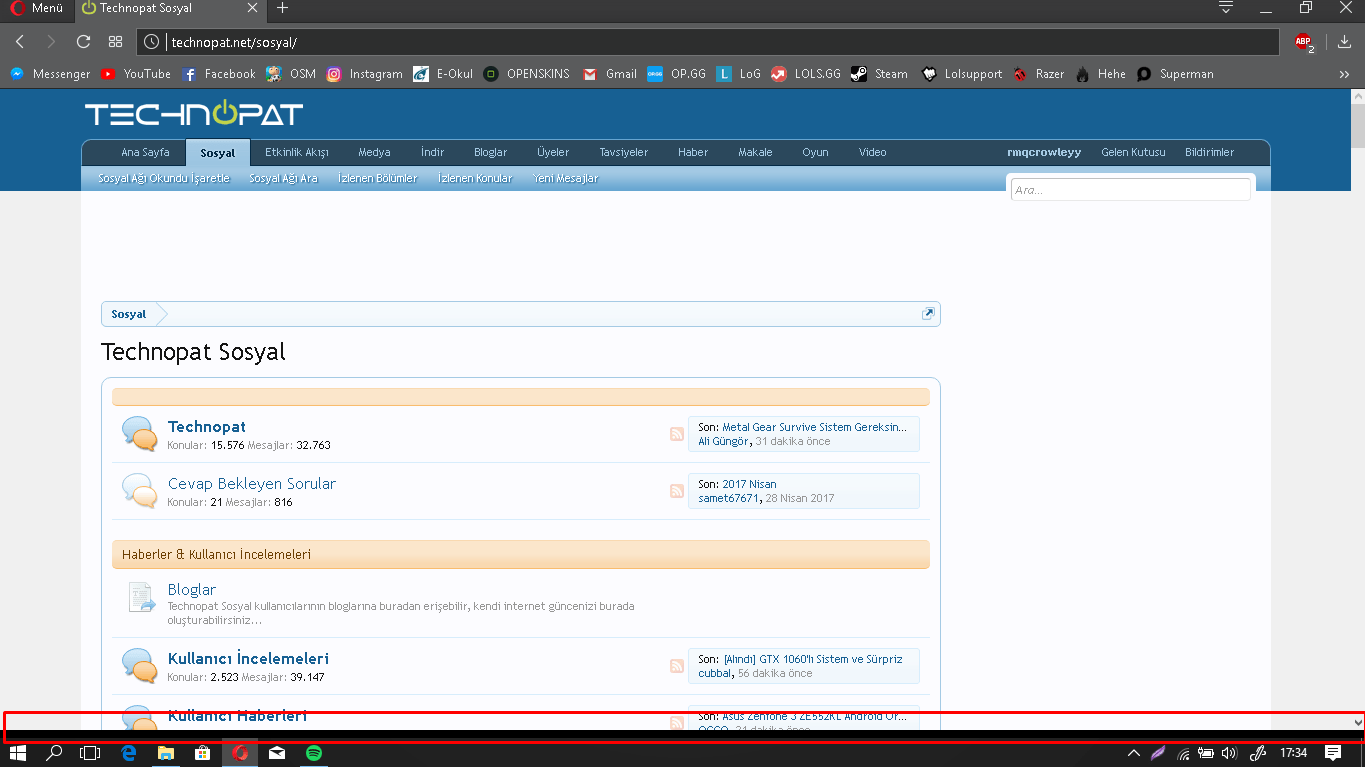This screenshot has height=767, width=1365.
Task: Open the Lolsupport bookmark
Action: [961, 74]
